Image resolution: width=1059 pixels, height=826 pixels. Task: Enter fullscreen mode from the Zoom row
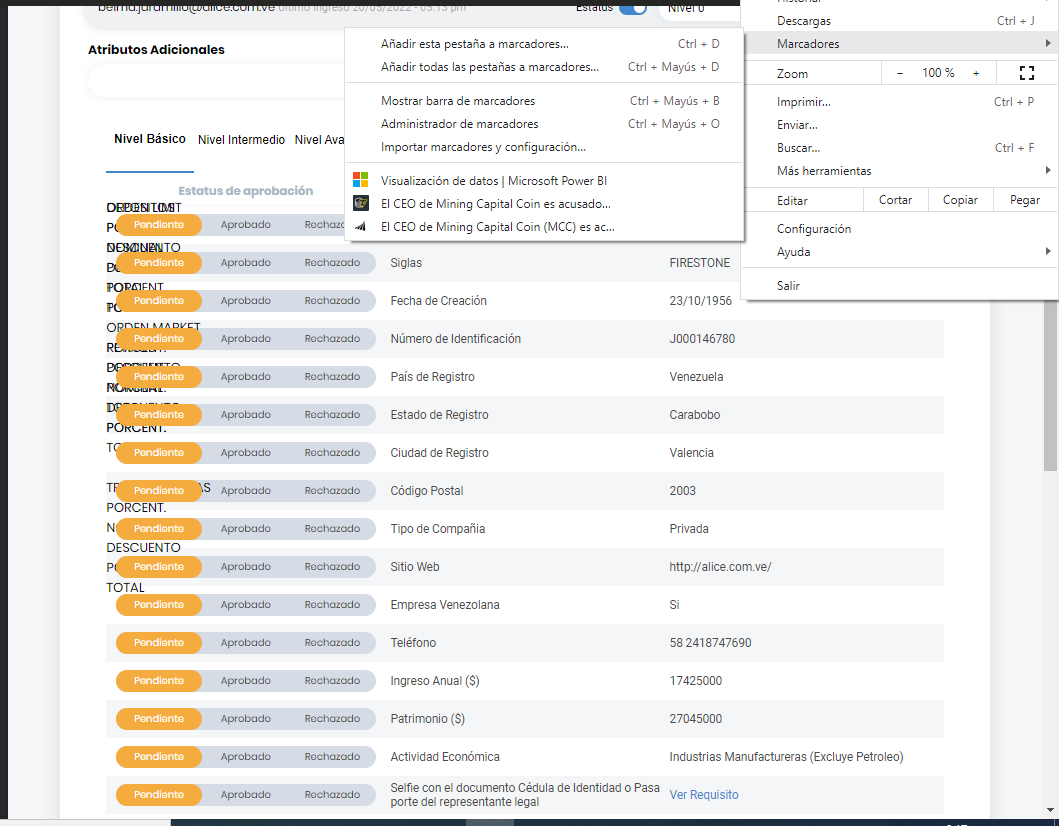pyautogui.click(x=1026, y=73)
